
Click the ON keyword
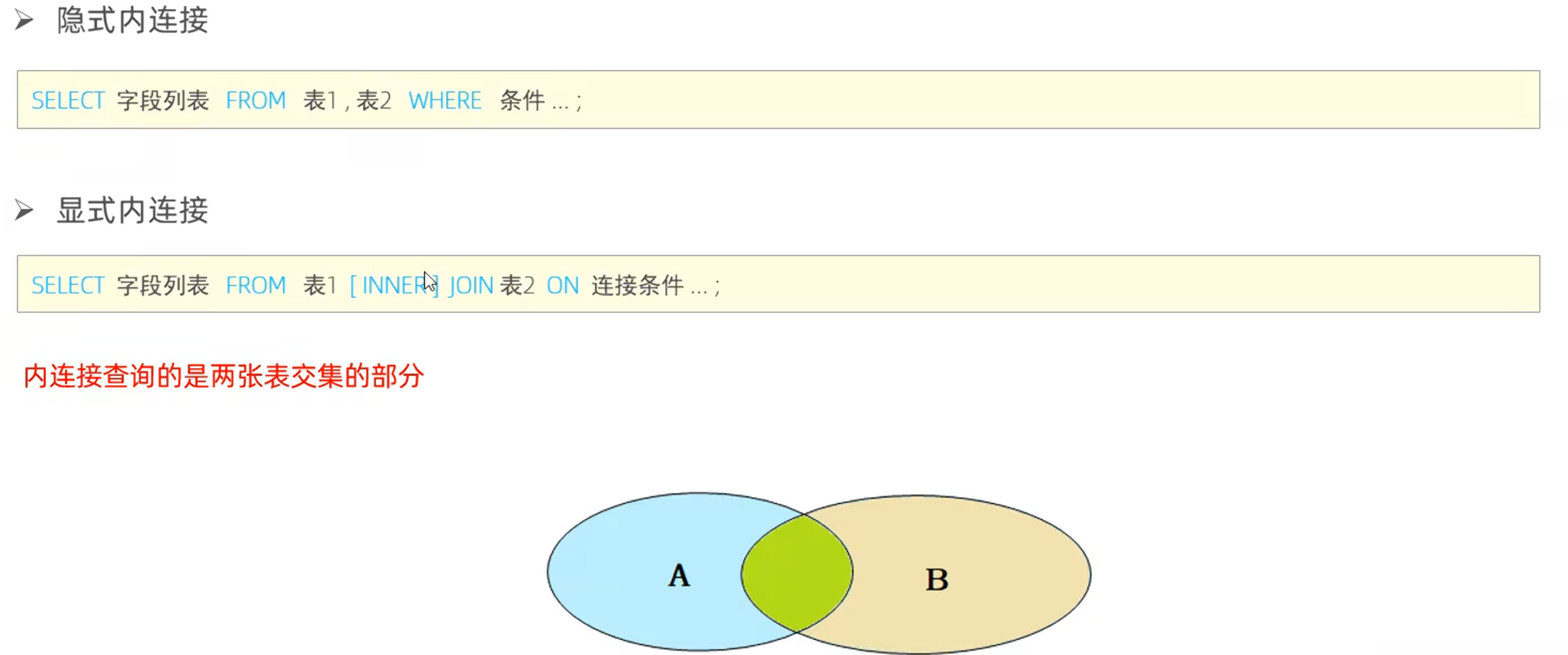click(563, 285)
